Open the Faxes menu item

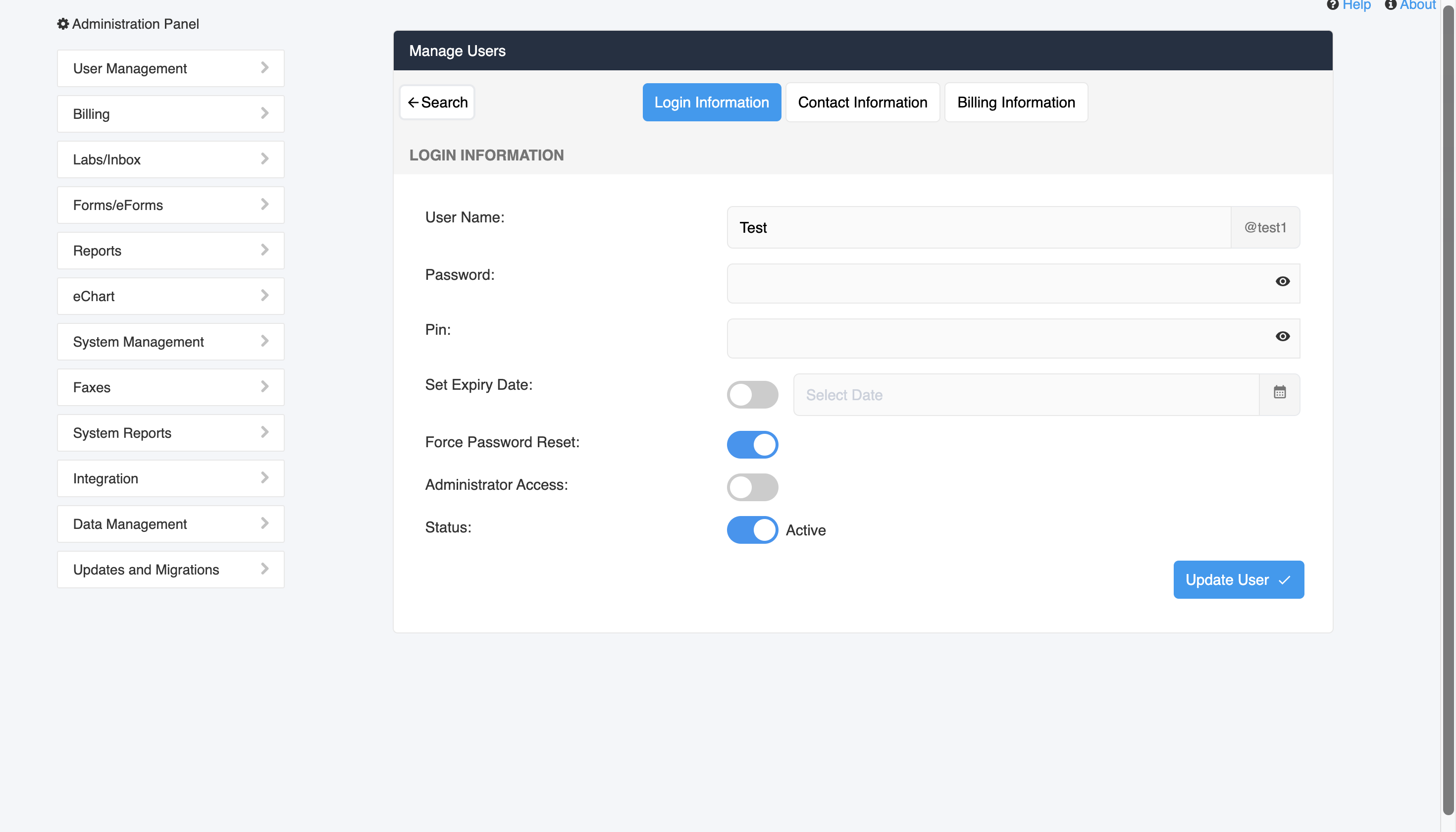(170, 387)
